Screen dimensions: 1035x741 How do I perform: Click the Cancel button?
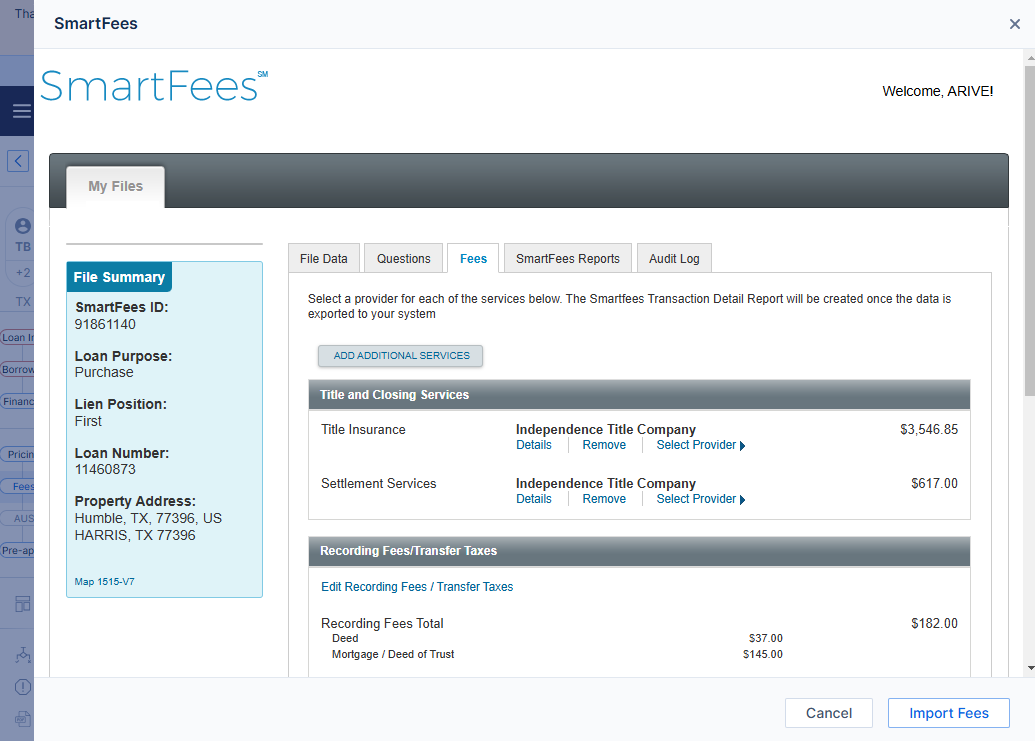tap(828, 713)
